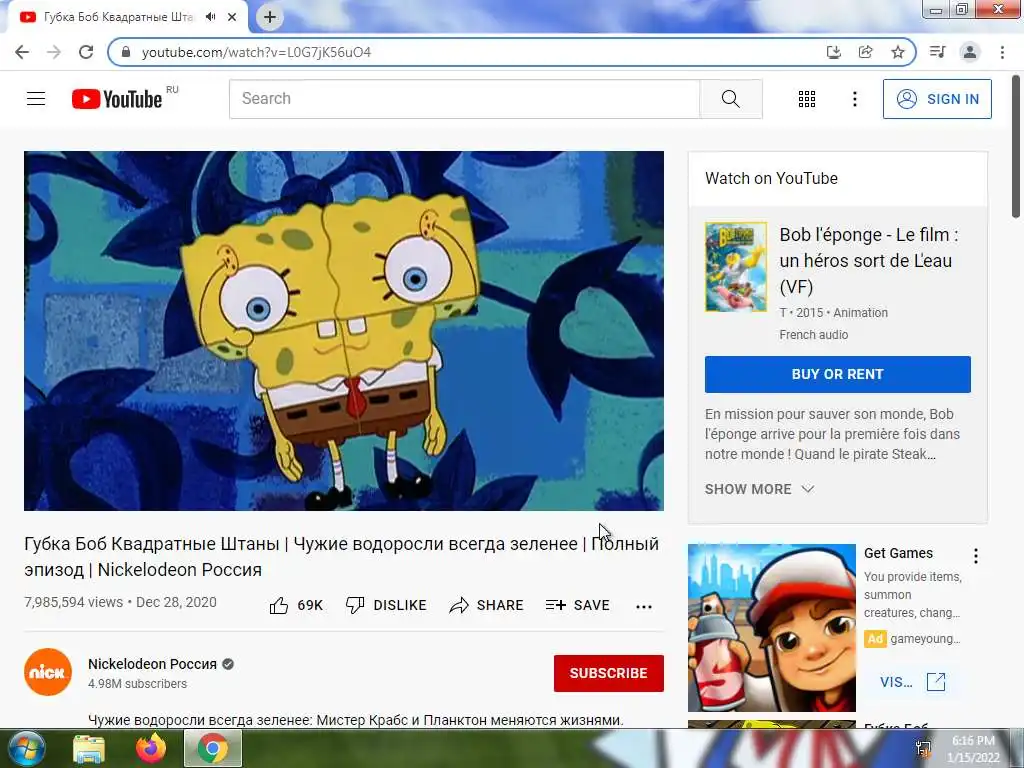The image size is (1024, 768).
Task: Click the video title Губка Боб Квадратные Штаны
Action: pos(342,556)
